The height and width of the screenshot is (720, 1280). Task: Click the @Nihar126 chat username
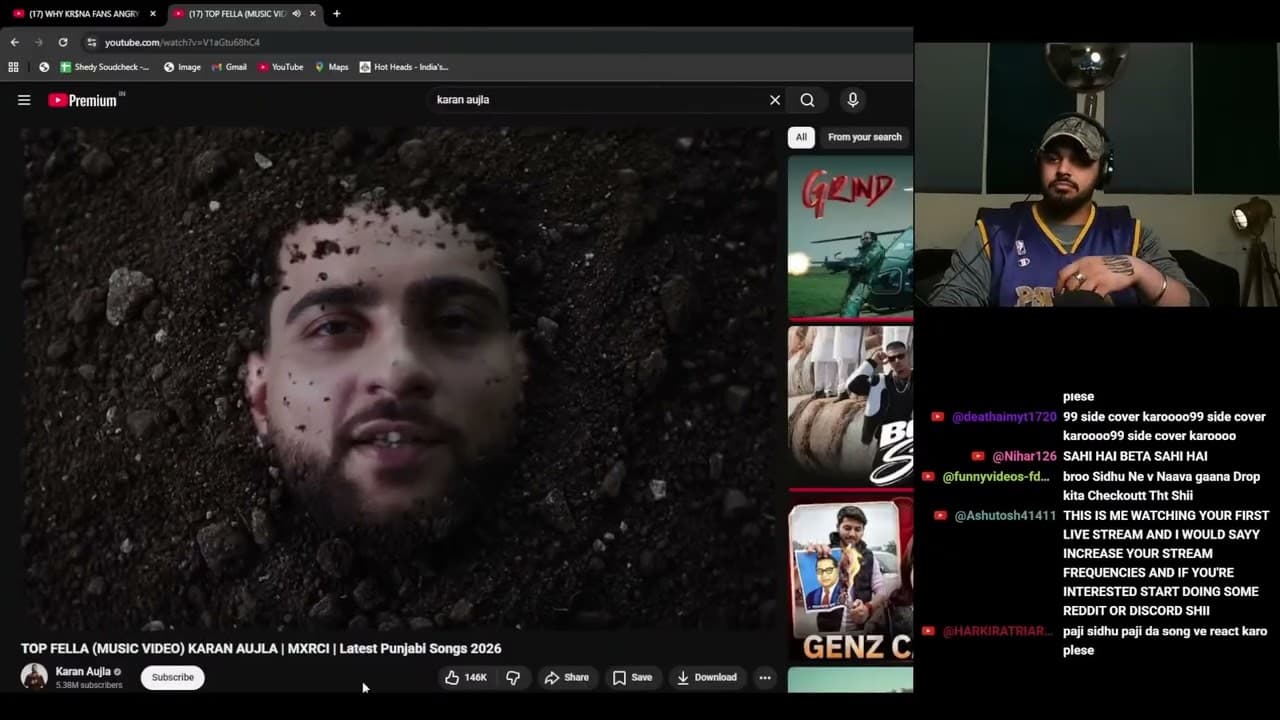tap(1024, 457)
